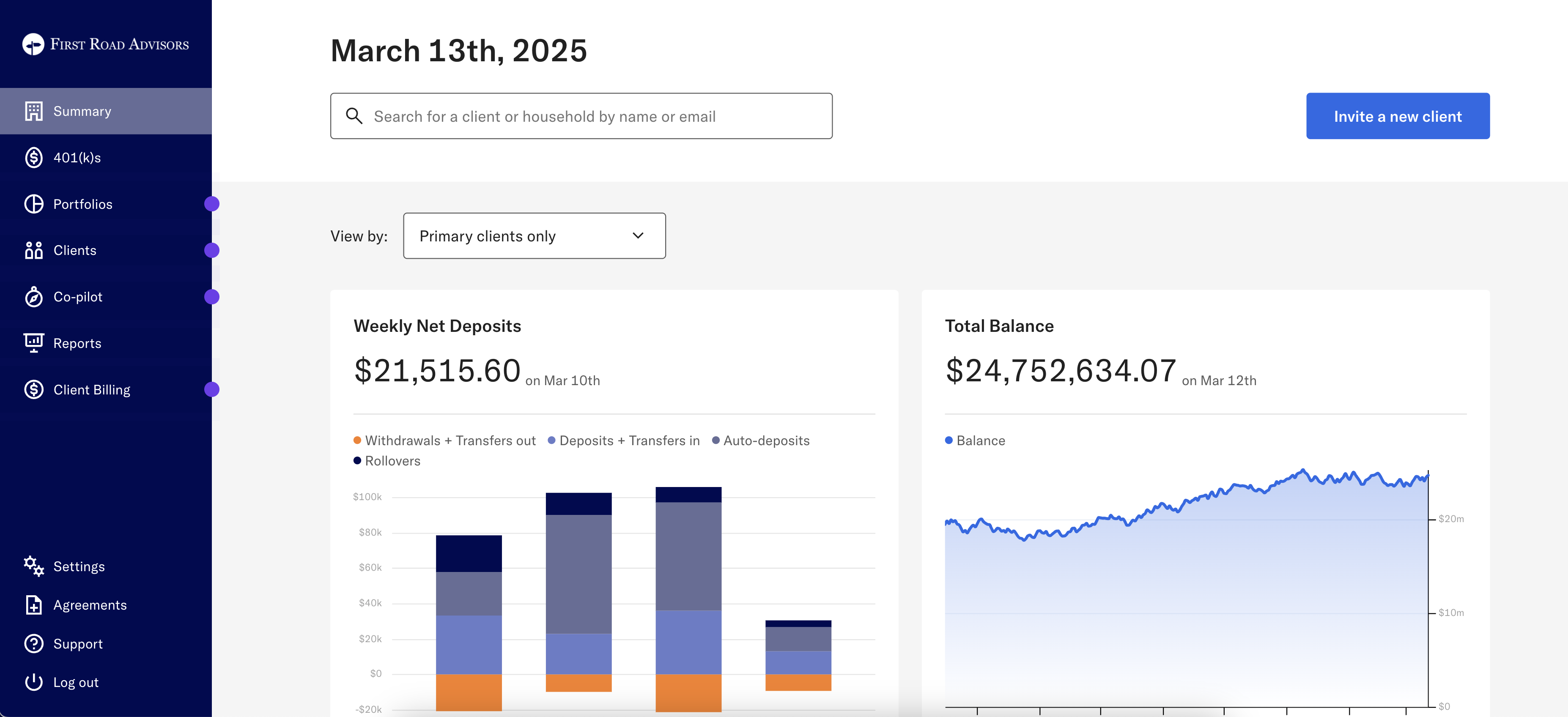Click the Reports presentation icon
This screenshot has width=1568, height=717.
point(33,343)
